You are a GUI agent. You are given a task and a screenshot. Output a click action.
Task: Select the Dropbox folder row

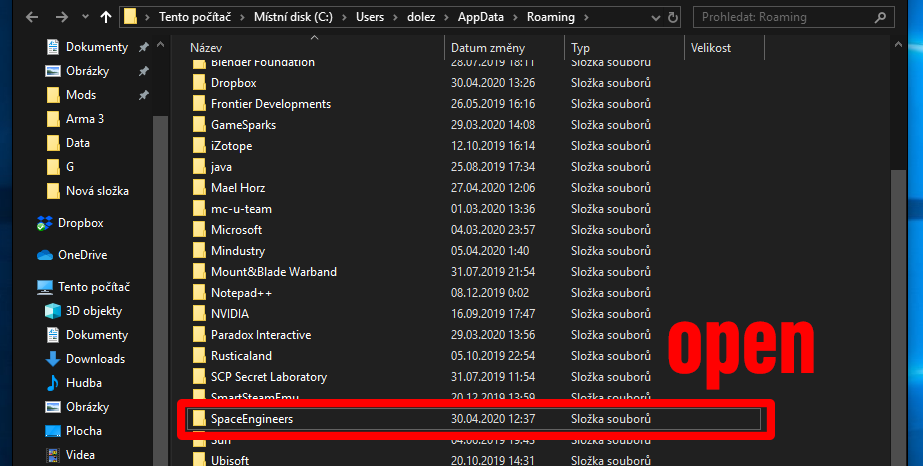pos(474,83)
